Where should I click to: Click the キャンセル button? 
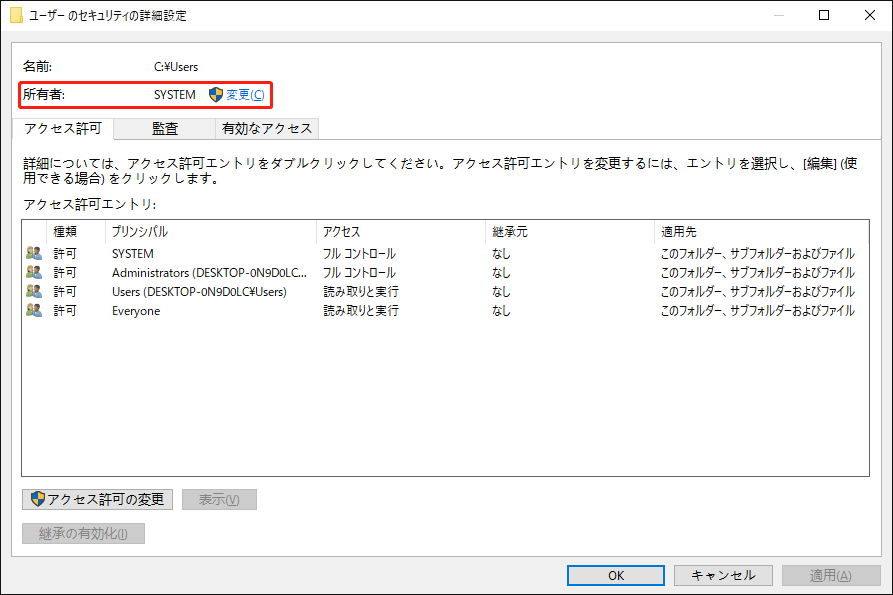point(722,575)
